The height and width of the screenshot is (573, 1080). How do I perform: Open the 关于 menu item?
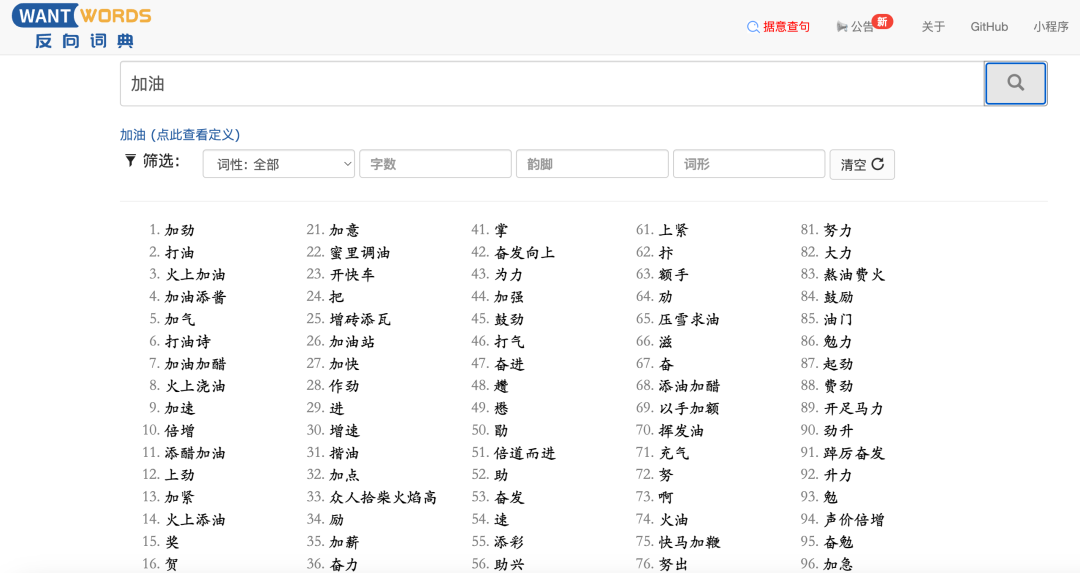pos(933,27)
